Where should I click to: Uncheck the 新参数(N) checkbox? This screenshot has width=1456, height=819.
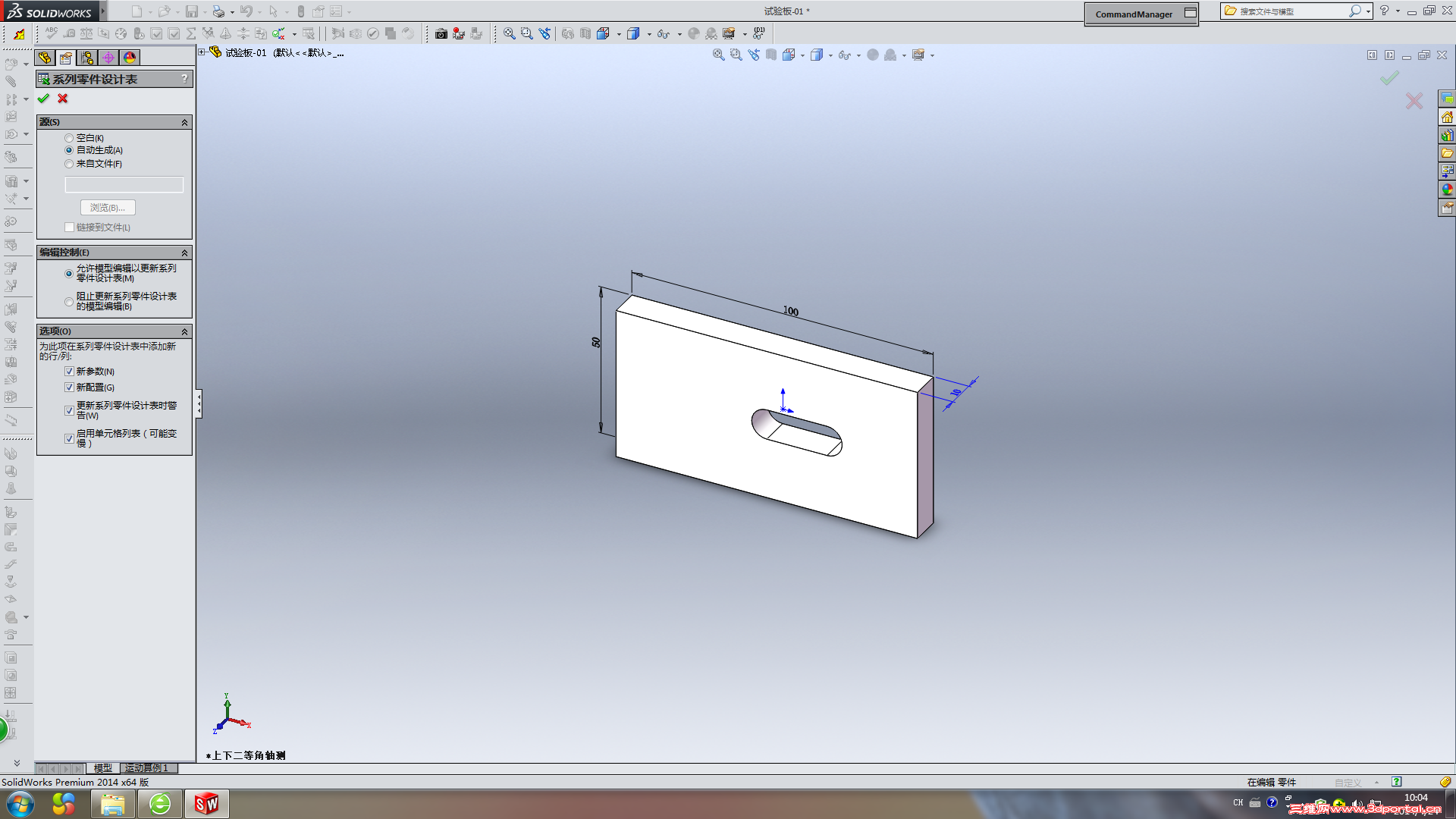tap(69, 372)
